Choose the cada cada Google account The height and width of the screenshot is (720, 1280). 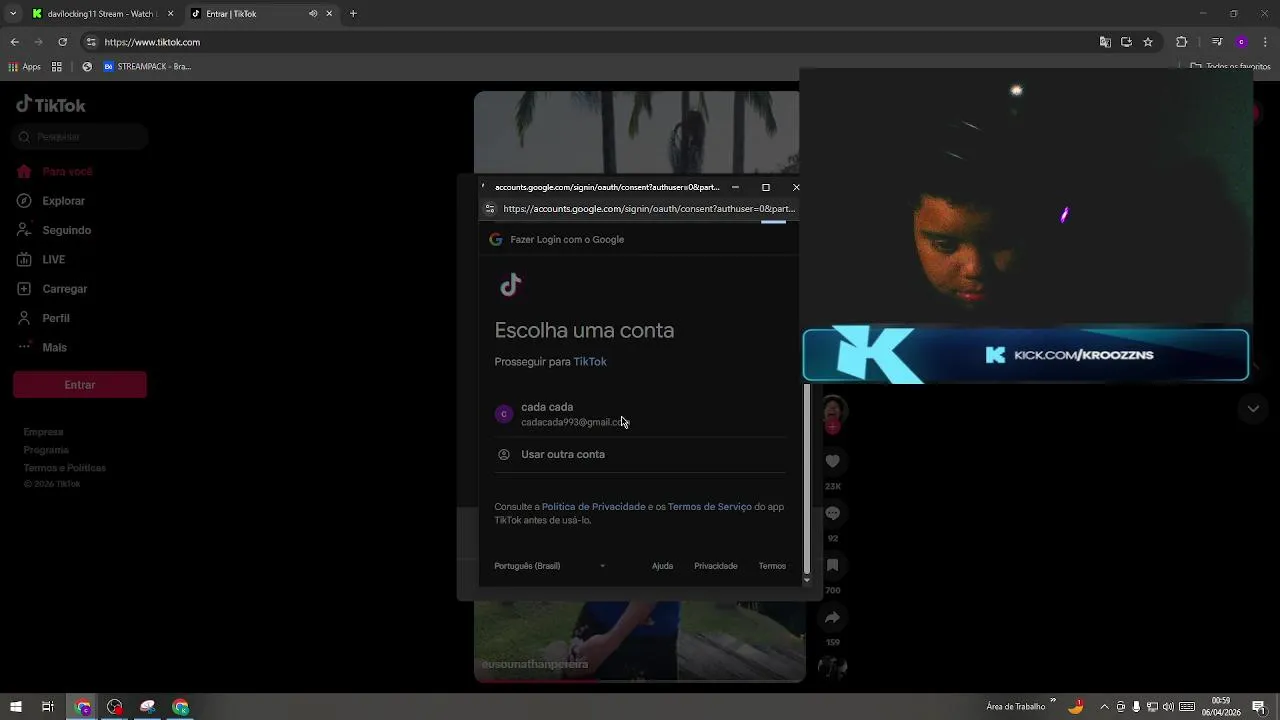tap(640, 414)
